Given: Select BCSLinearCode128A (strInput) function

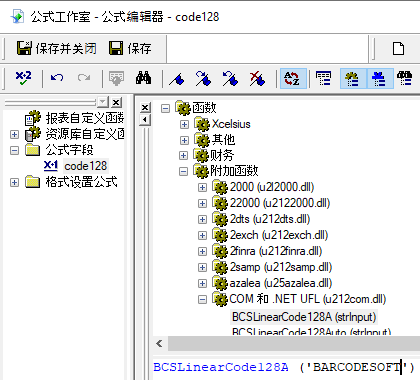Looking at the screenshot, I should click(304, 317).
